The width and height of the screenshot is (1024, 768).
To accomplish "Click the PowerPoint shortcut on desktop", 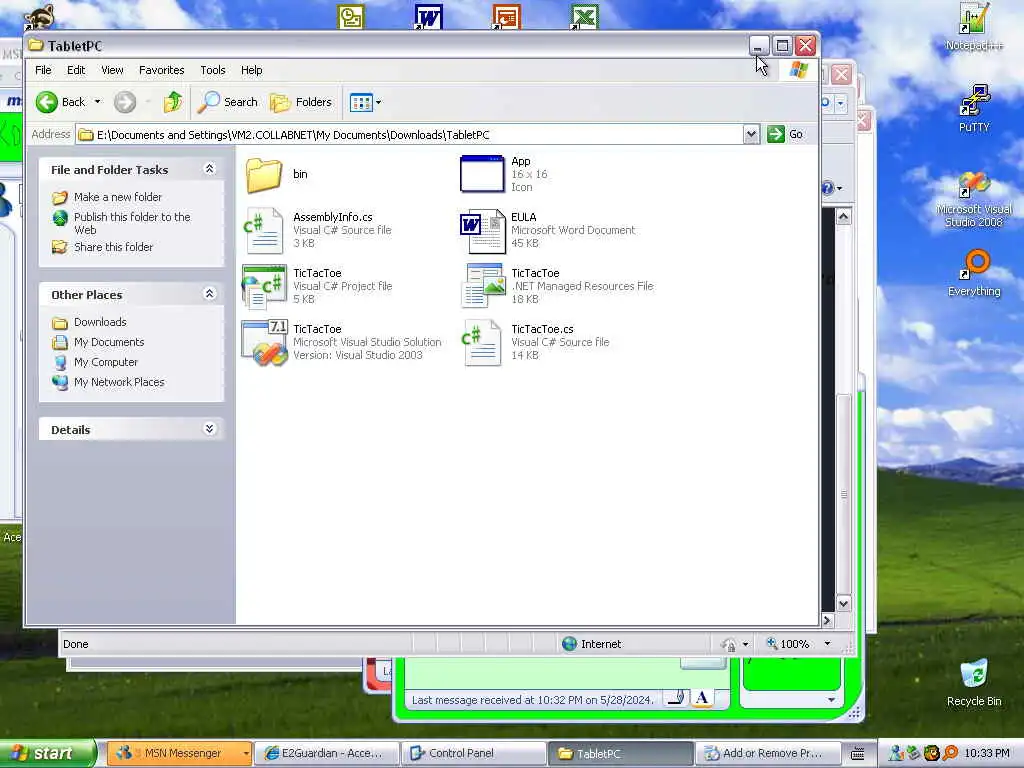I will (506, 16).
